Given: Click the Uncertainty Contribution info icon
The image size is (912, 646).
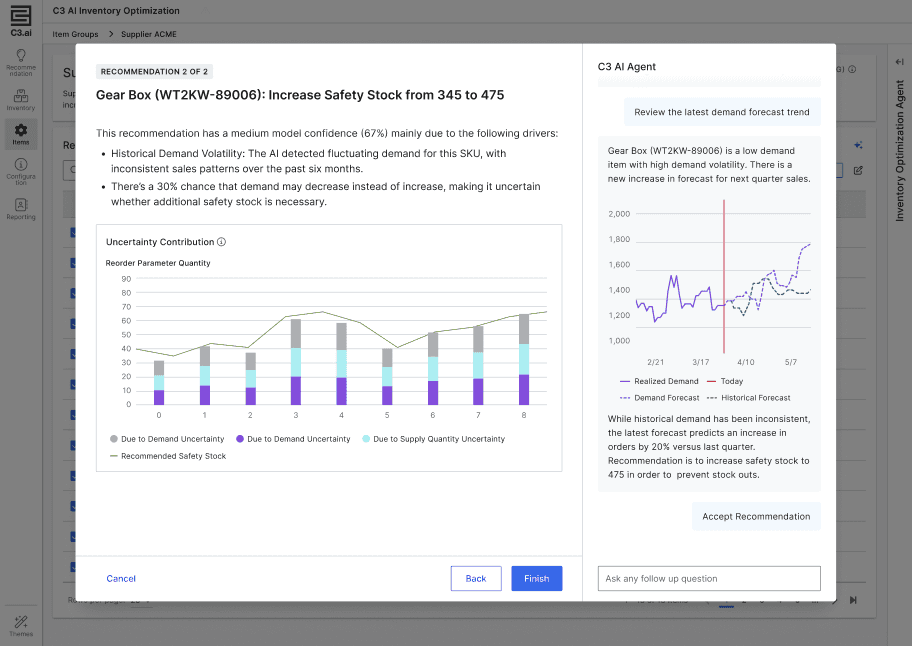Looking at the screenshot, I should pyautogui.click(x=222, y=242).
